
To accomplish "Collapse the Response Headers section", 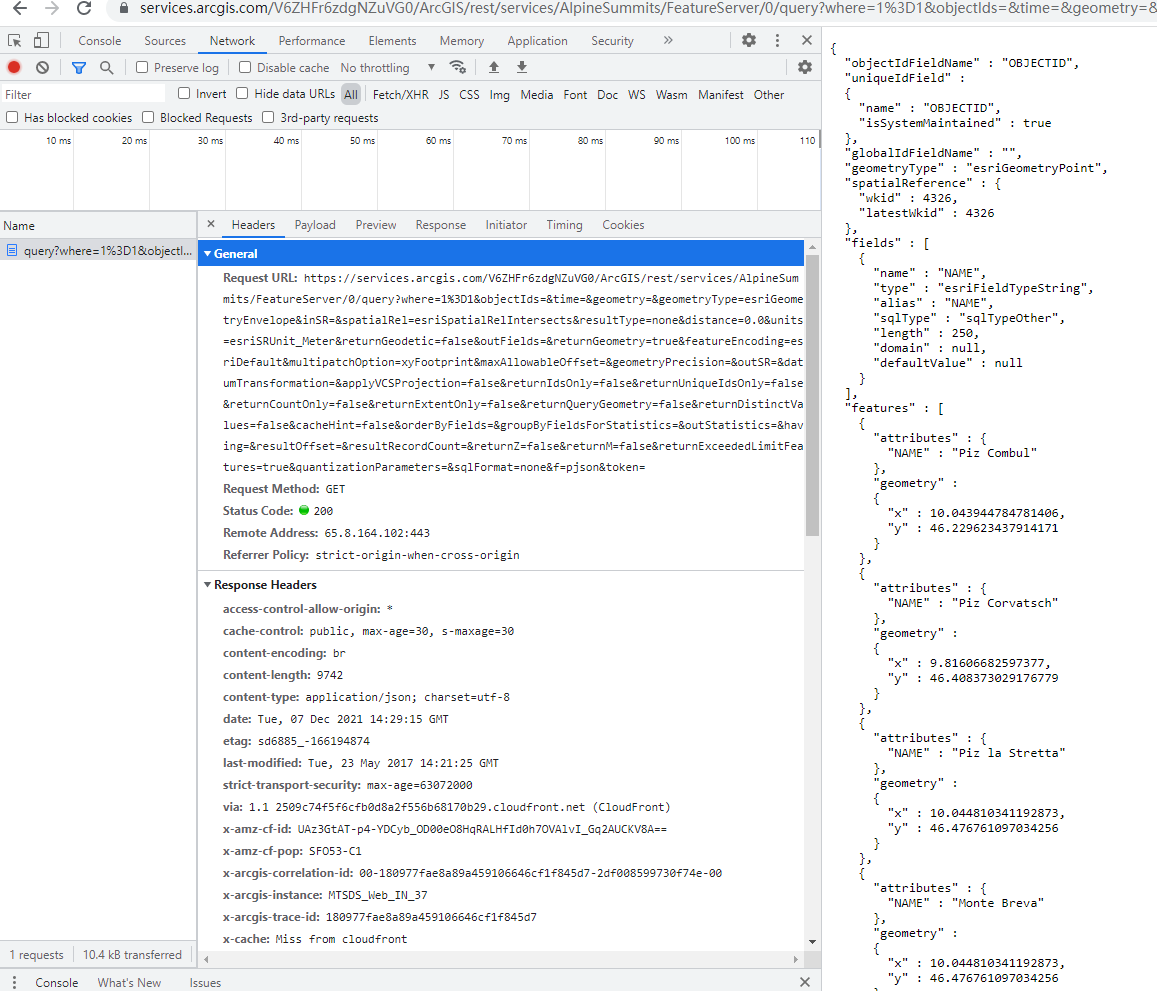I will 209,585.
